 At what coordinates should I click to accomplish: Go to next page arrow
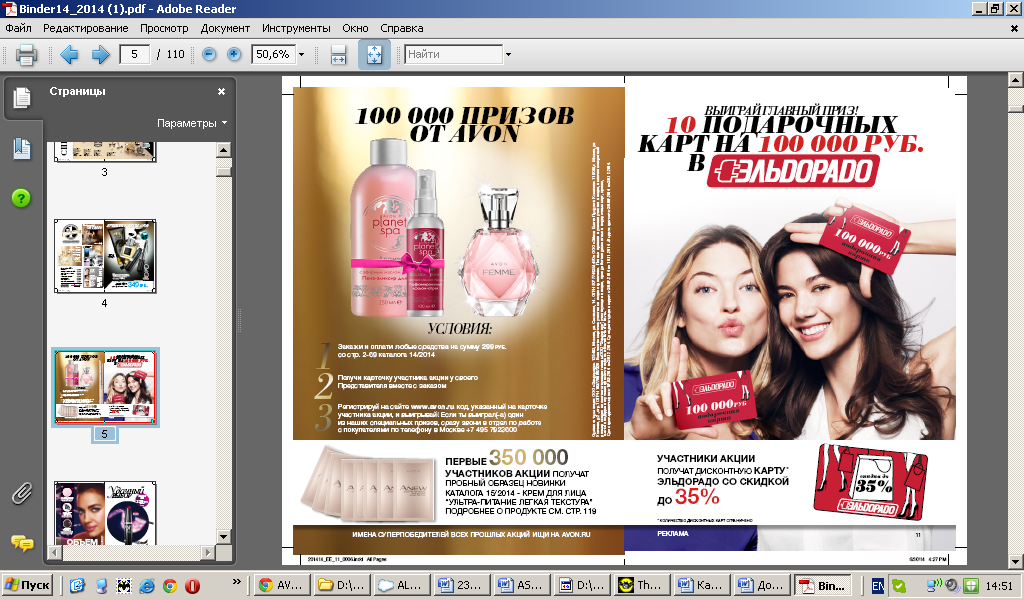pyautogui.click(x=101, y=54)
